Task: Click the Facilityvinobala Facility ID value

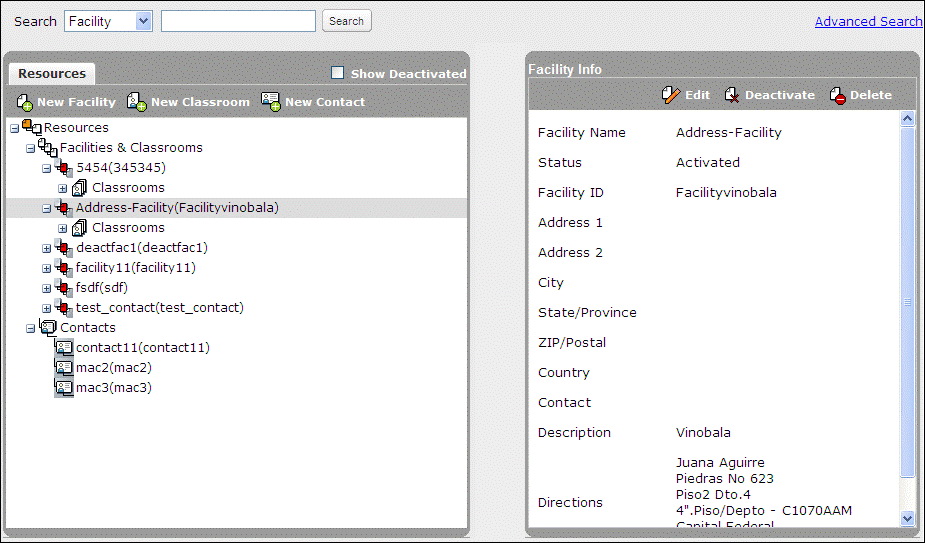Action: (x=726, y=192)
